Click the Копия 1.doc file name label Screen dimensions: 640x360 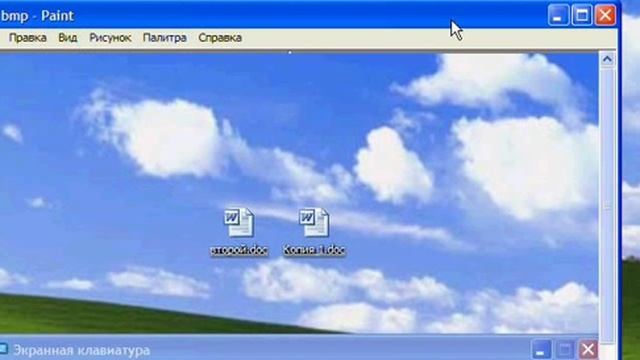pos(314,250)
